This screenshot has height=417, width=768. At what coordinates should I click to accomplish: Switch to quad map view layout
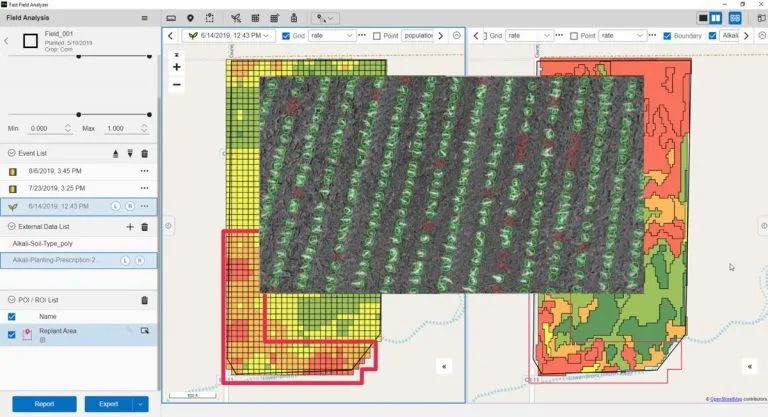(735, 18)
